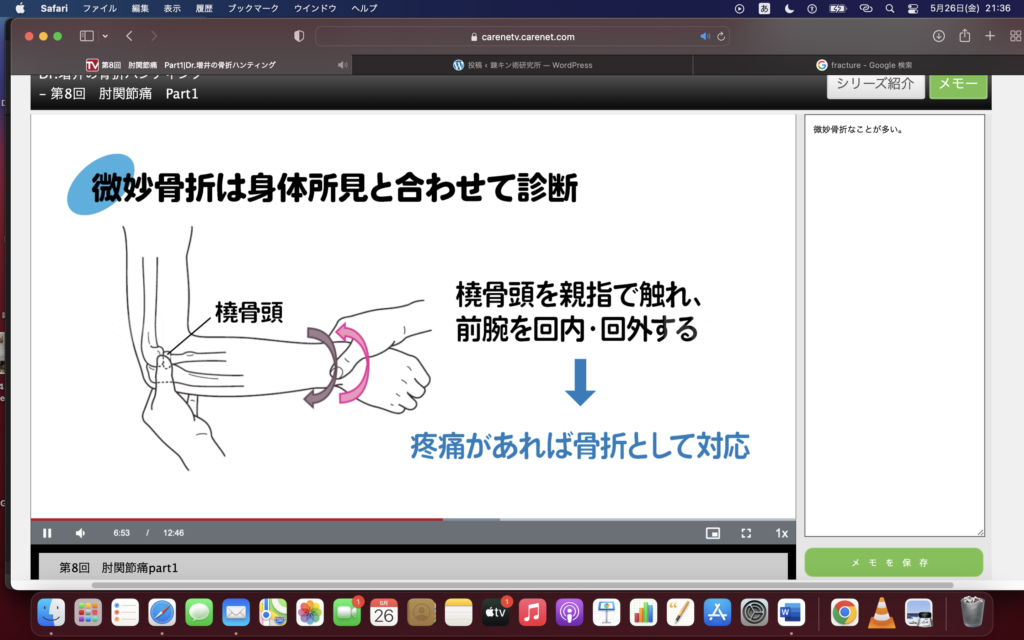This screenshot has width=1024, height=640.
Task: Expand the sidebar tab group dropdown arrow
Action: [x=105, y=36]
